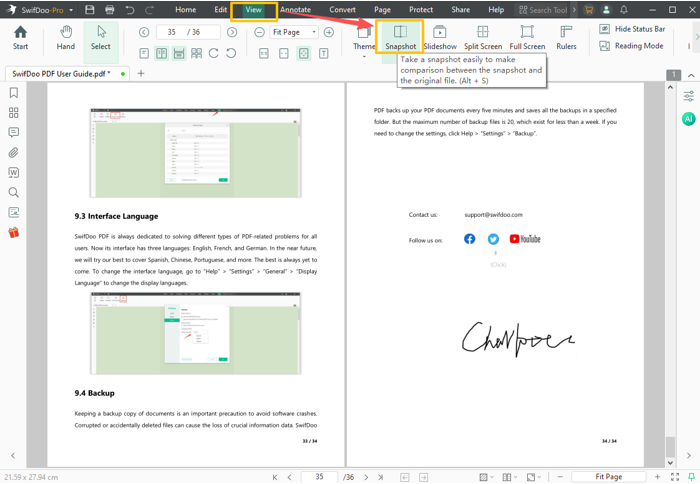Open the shopping cart icon
Viewport: 700px width, 484px height.
point(589,9)
